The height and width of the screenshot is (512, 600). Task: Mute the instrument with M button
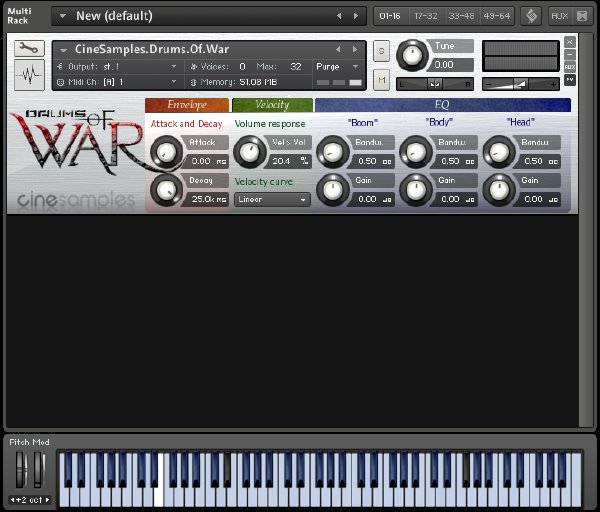[381, 80]
